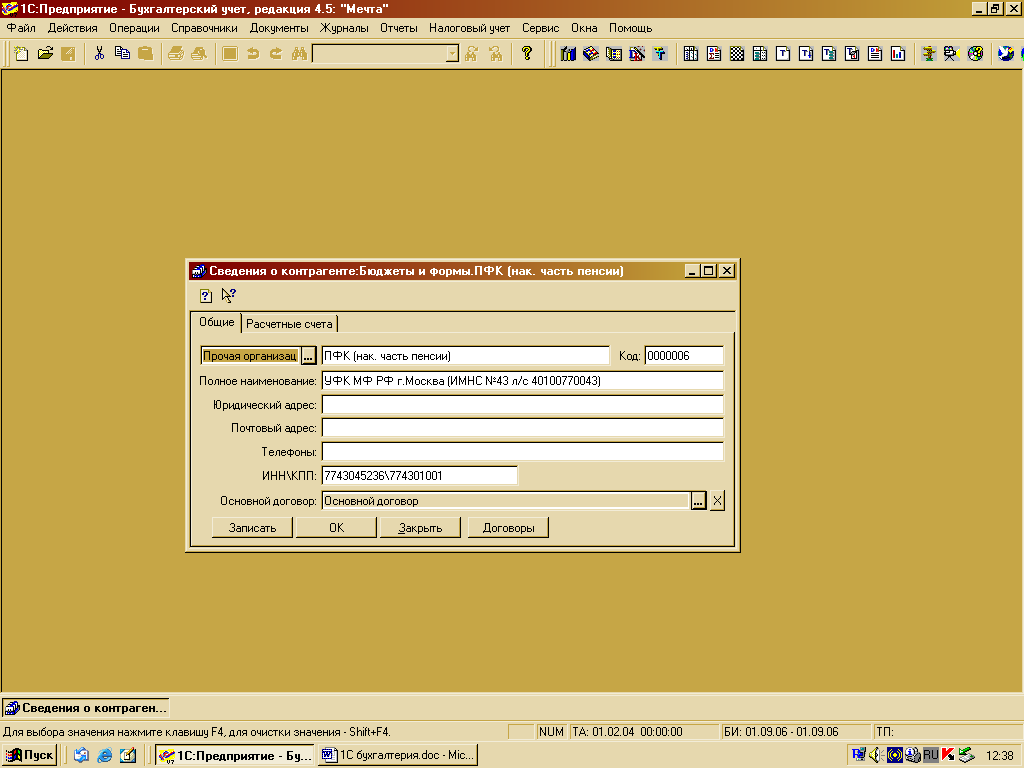Click the Дт/Кт sigma report icon
The width and height of the screenshot is (1024, 768).
tap(714, 54)
